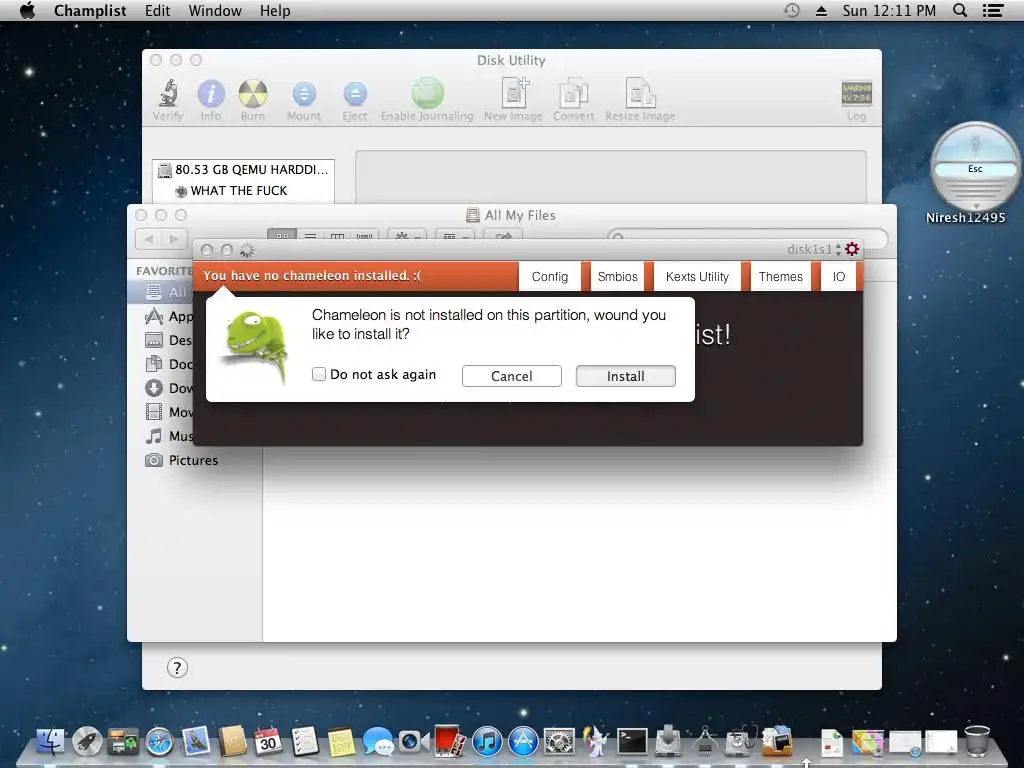Click the Champlist gear settings icon
Viewport: 1024px width, 768px height.
point(852,249)
